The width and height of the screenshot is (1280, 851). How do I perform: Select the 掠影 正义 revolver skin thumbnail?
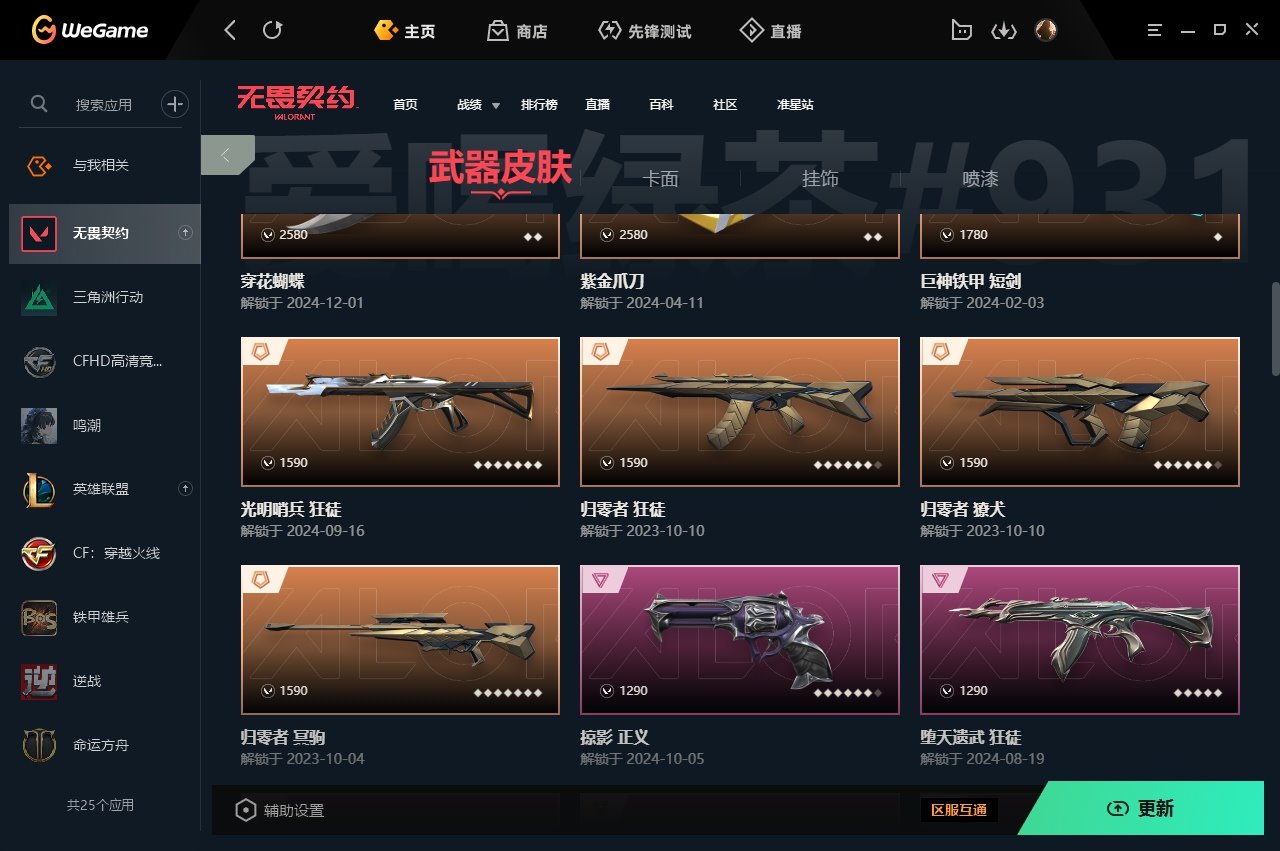coord(740,640)
